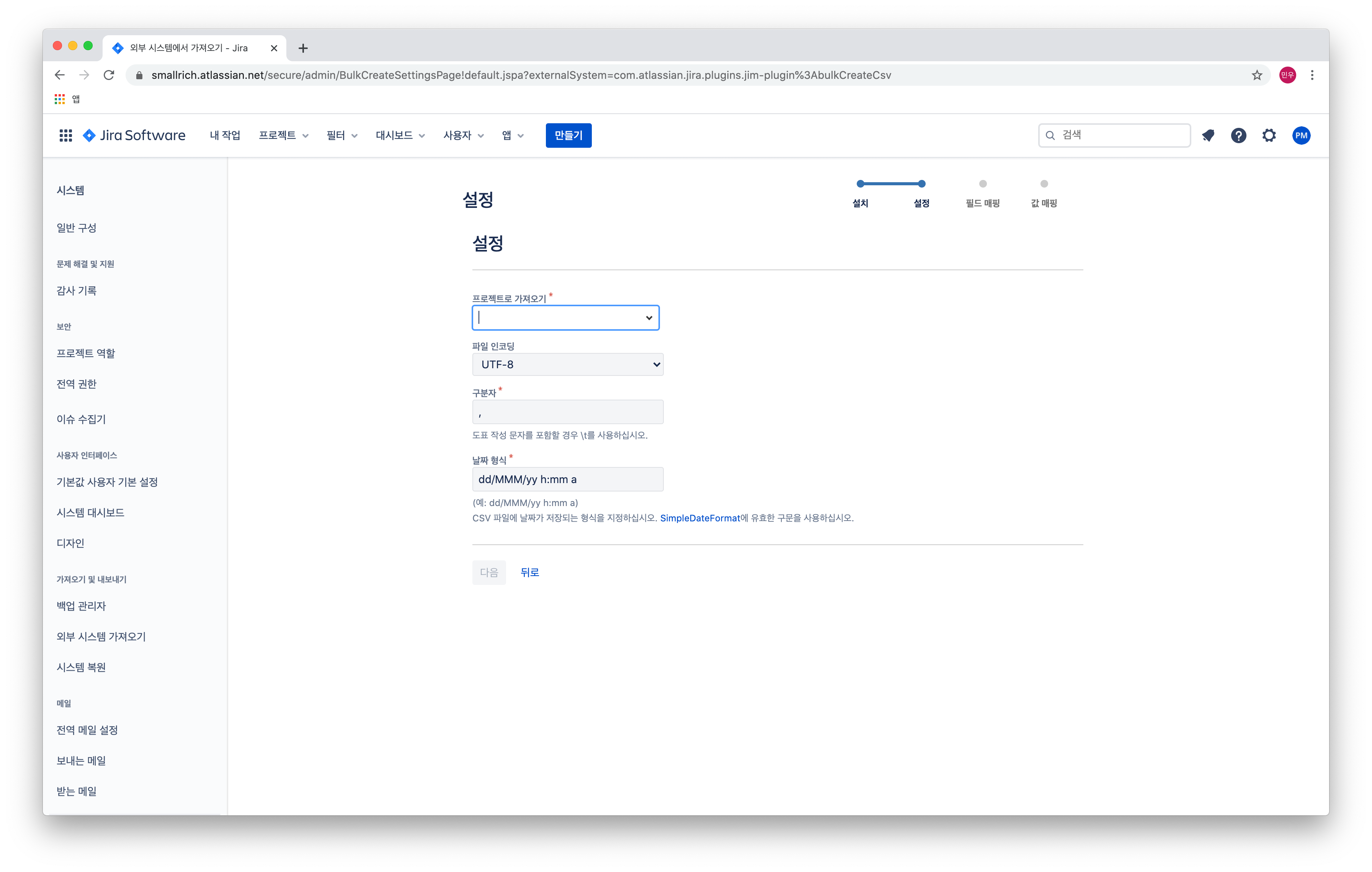Open the 프로젝트로 가져오기 project dropdown
Viewport: 1372px width, 872px height.
coord(565,318)
